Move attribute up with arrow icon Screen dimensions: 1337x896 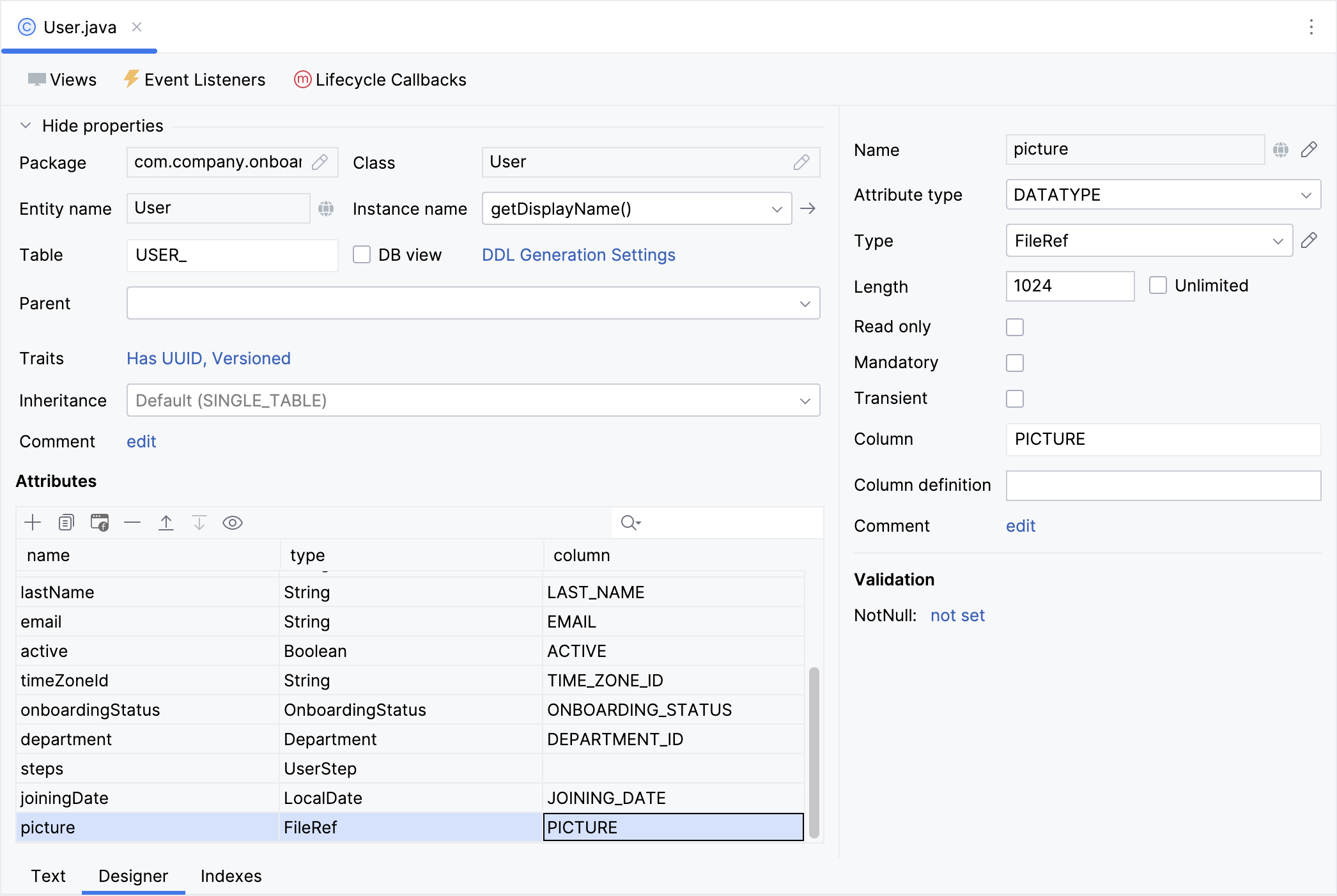point(166,523)
